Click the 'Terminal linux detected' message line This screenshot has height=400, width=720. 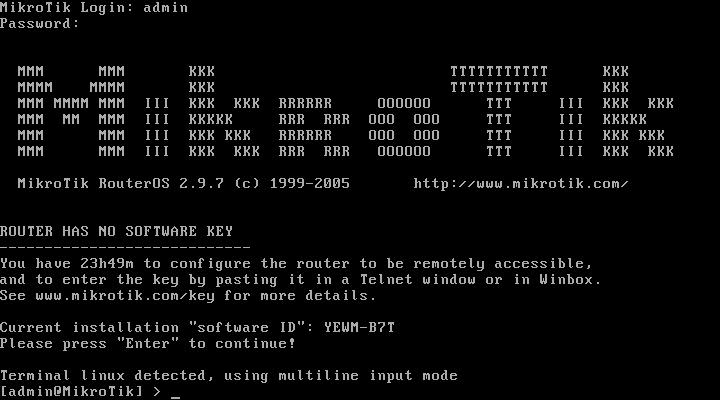[x=229, y=376]
